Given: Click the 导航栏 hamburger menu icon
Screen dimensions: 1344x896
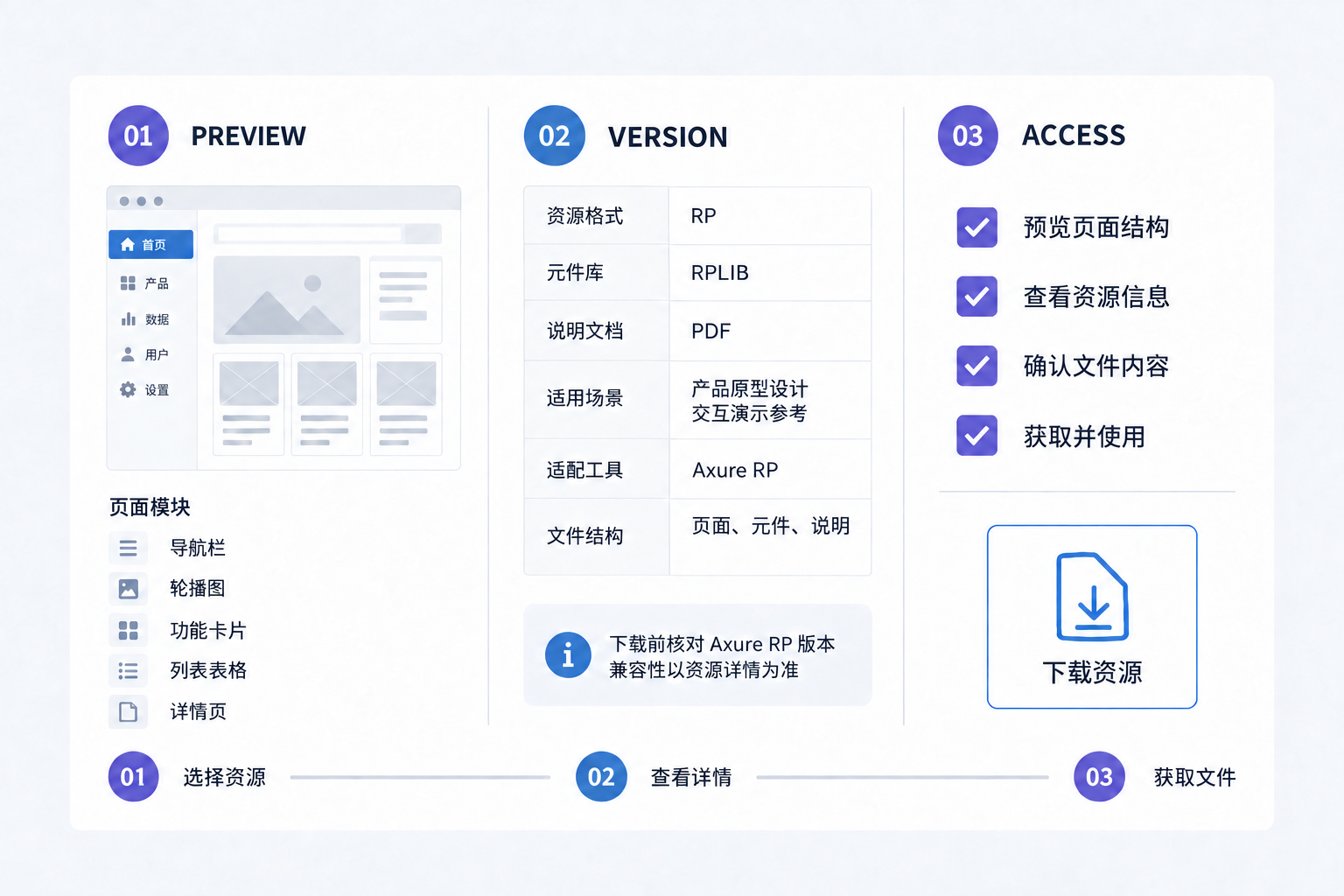Looking at the screenshot, I should point(128,548).
